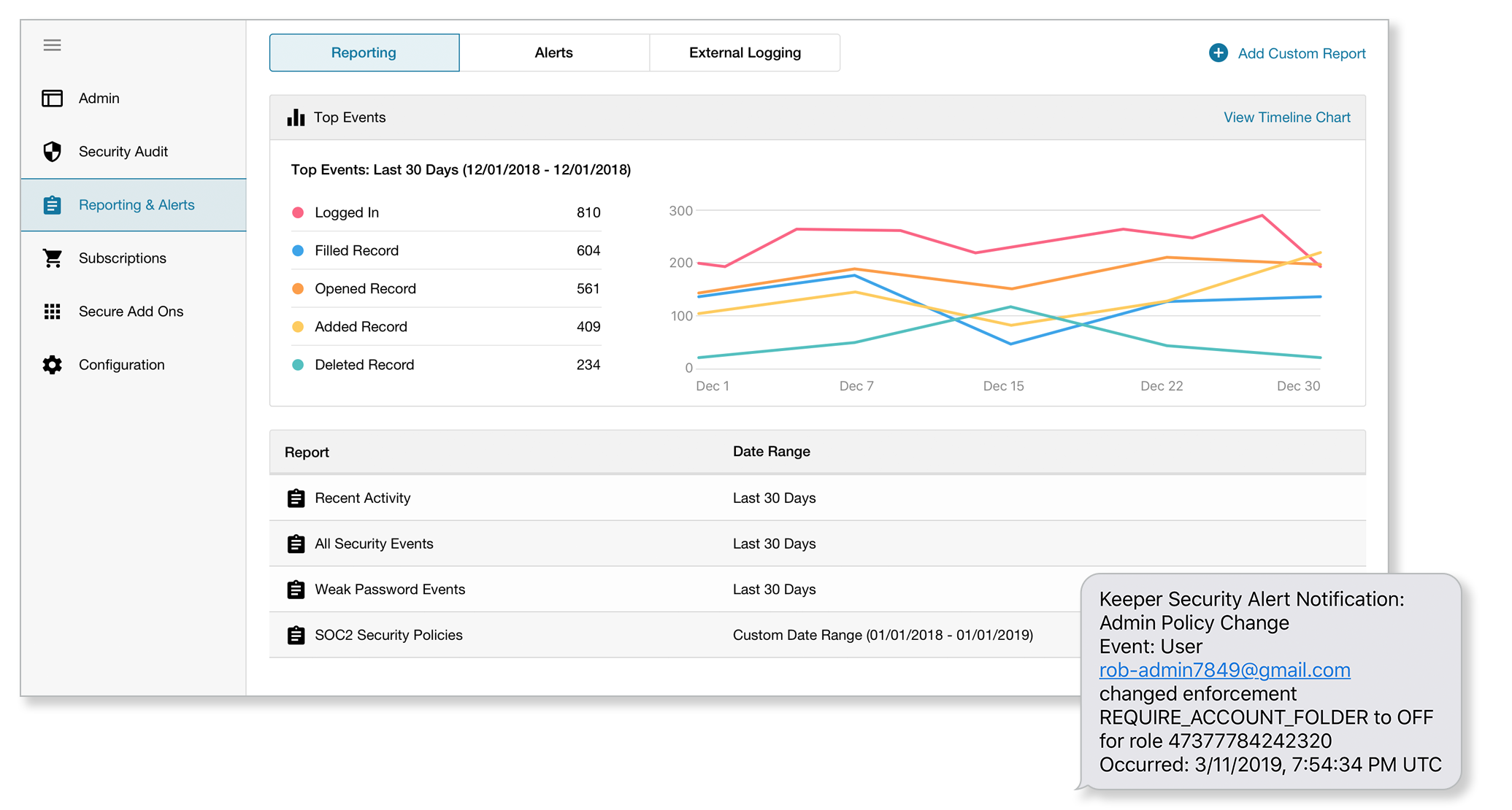Image resolution: width=1512 pixels, height=810 pixels.
Task: Click the plus icon beside Add Custom Report
Action: coord(1217,53)
